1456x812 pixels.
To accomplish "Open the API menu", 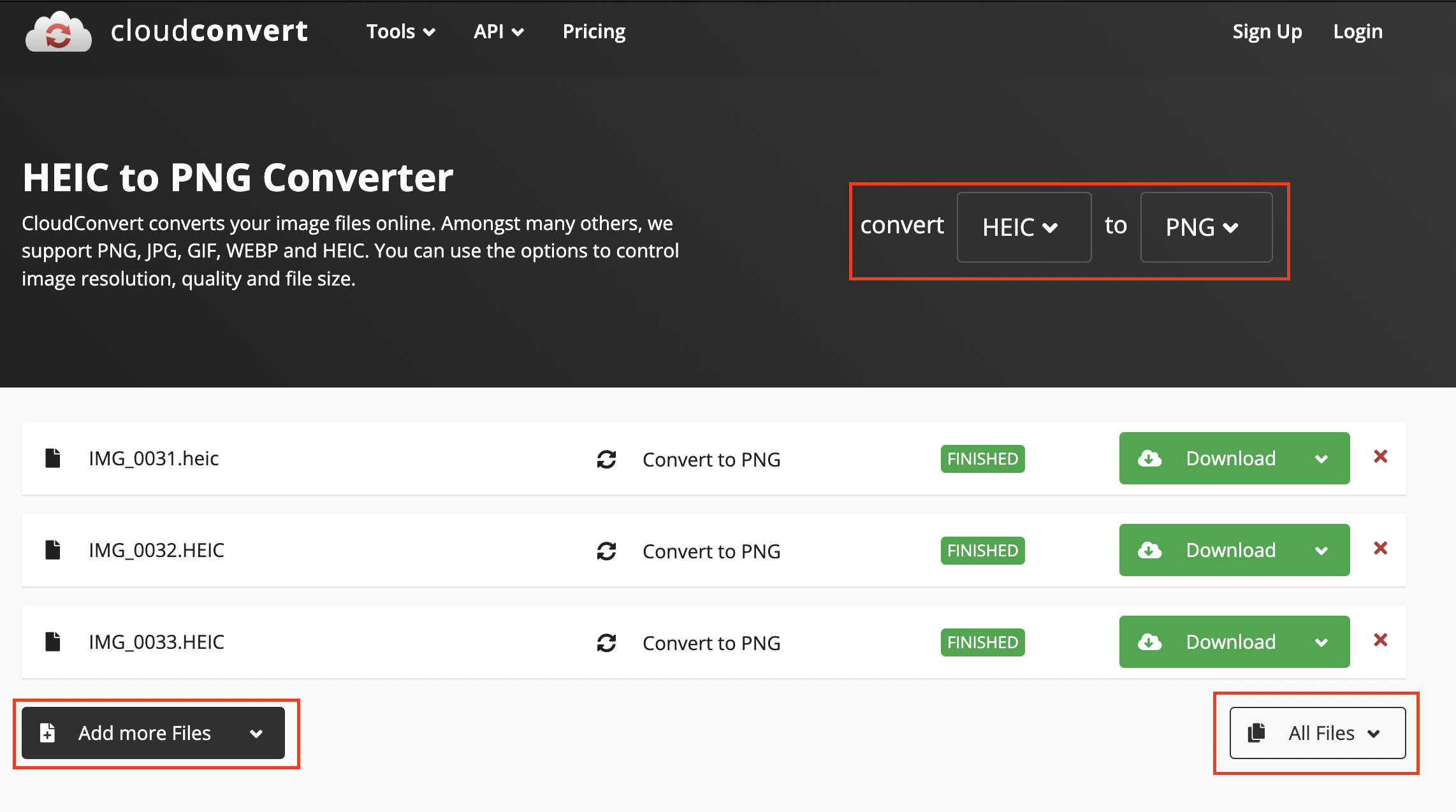I will click(499, 31).
